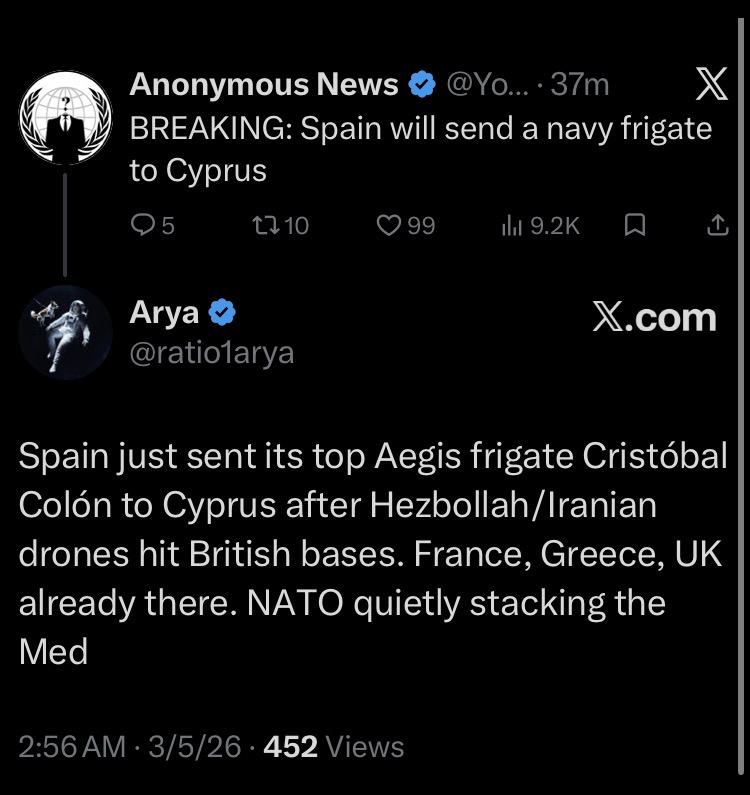Open the X.com watermark link
Image resolution: width=750 pixels, height=795 pixels.
[x=654, y=318]
